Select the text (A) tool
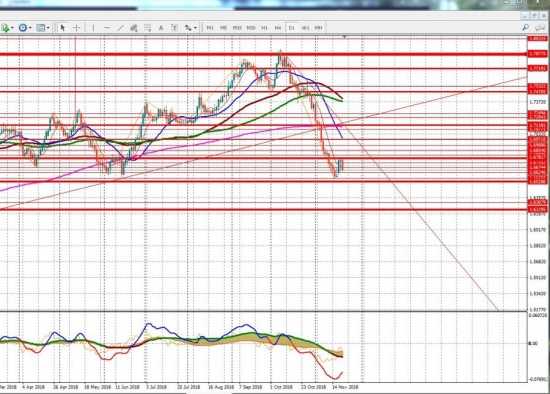 [x=161, y=28]
